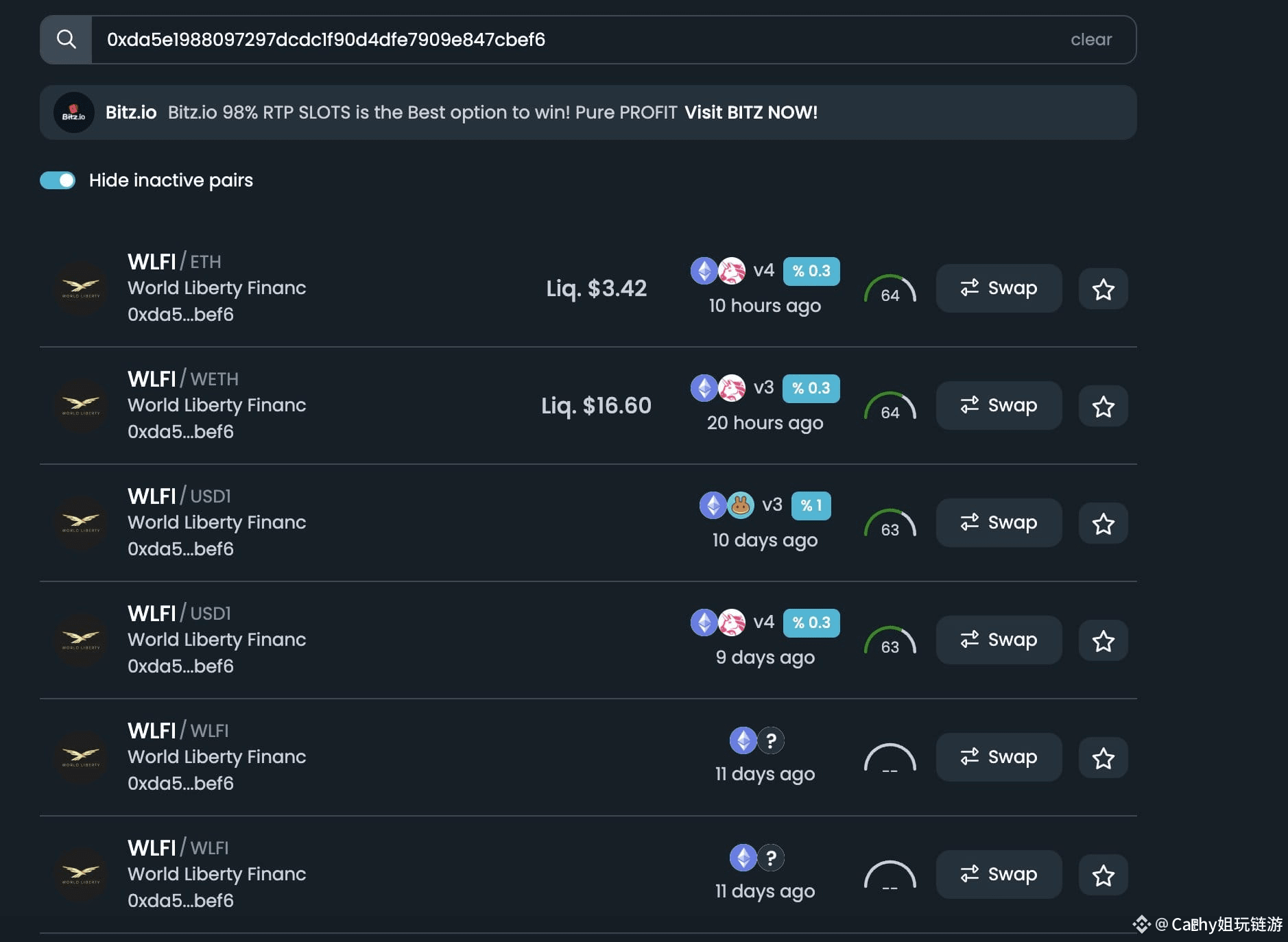The width and height of the screenshot is (1288, 942).
Task: Click the score gauge of WLFI/ETH
Action: point(890,289)
